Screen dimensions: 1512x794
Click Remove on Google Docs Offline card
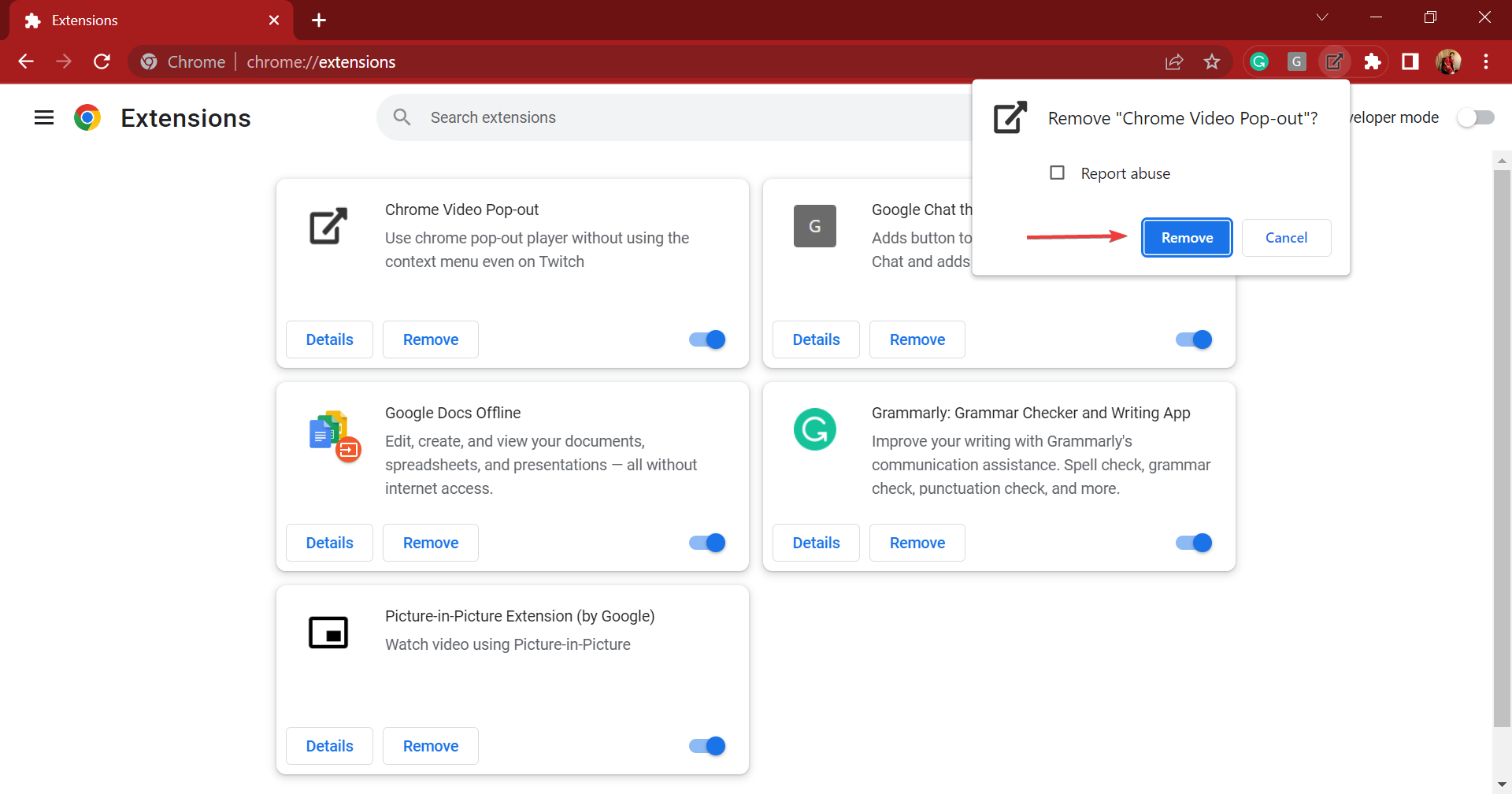431,543
